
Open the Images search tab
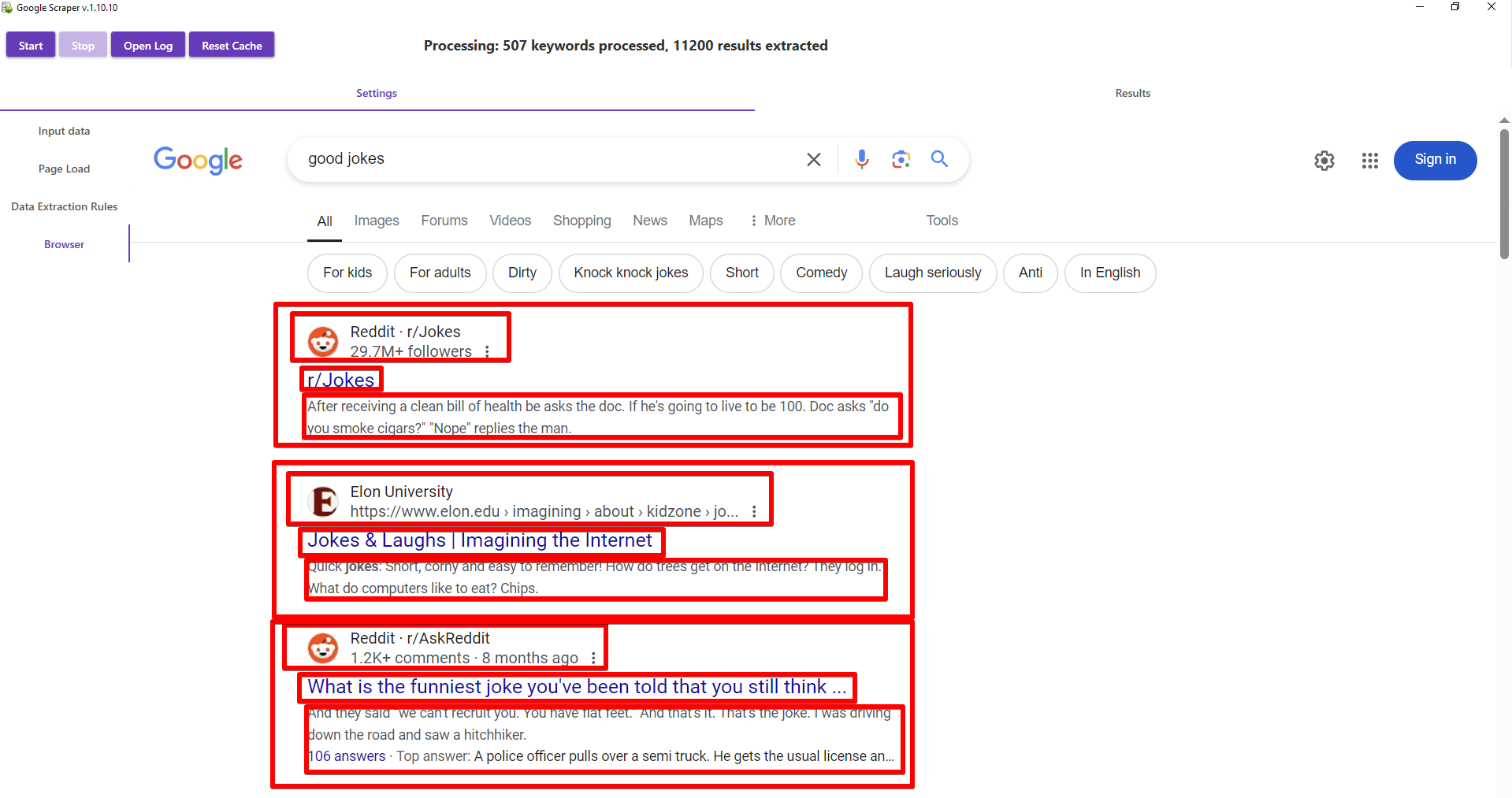(x=377, y=221)
